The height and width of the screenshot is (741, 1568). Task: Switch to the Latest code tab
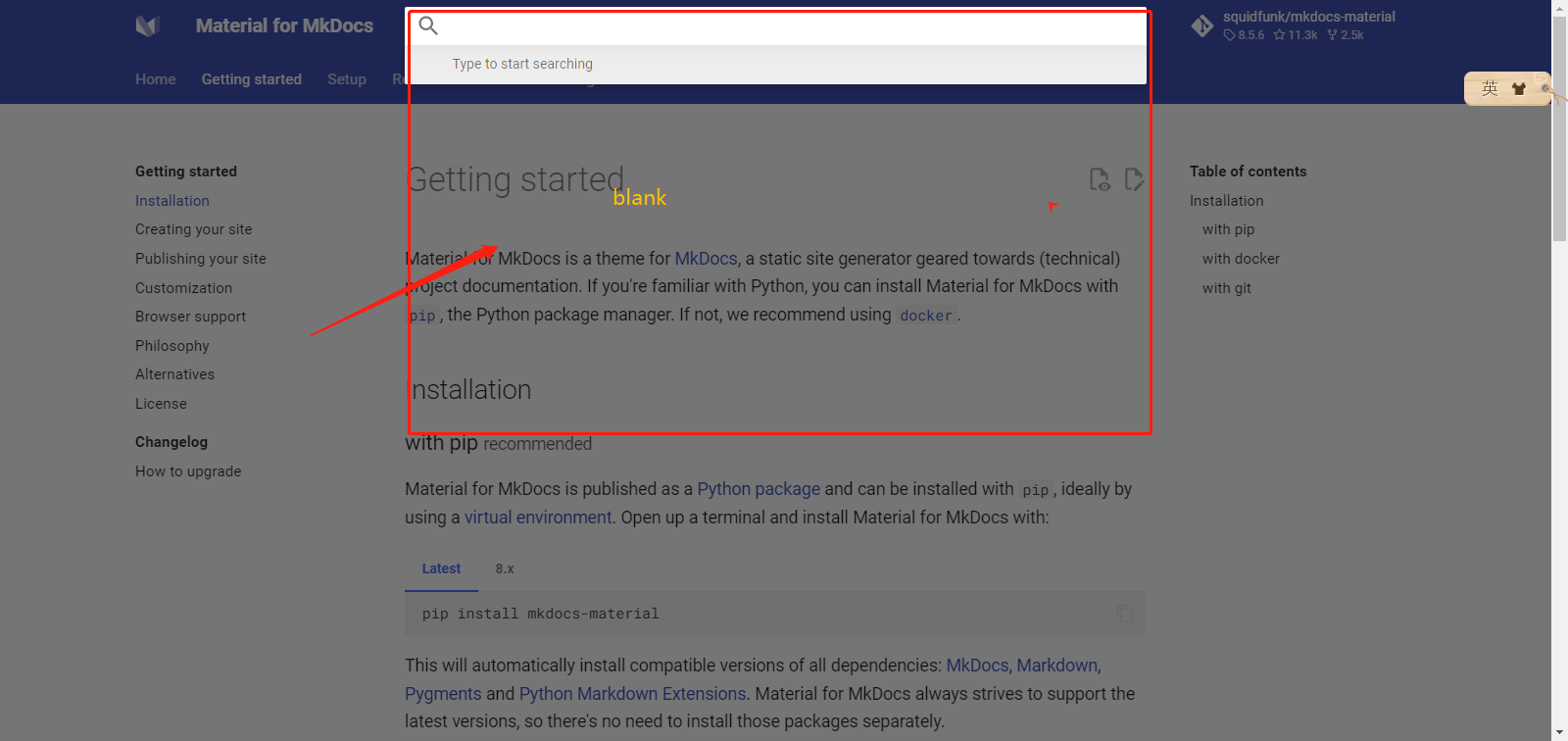[x=441, y=568]
